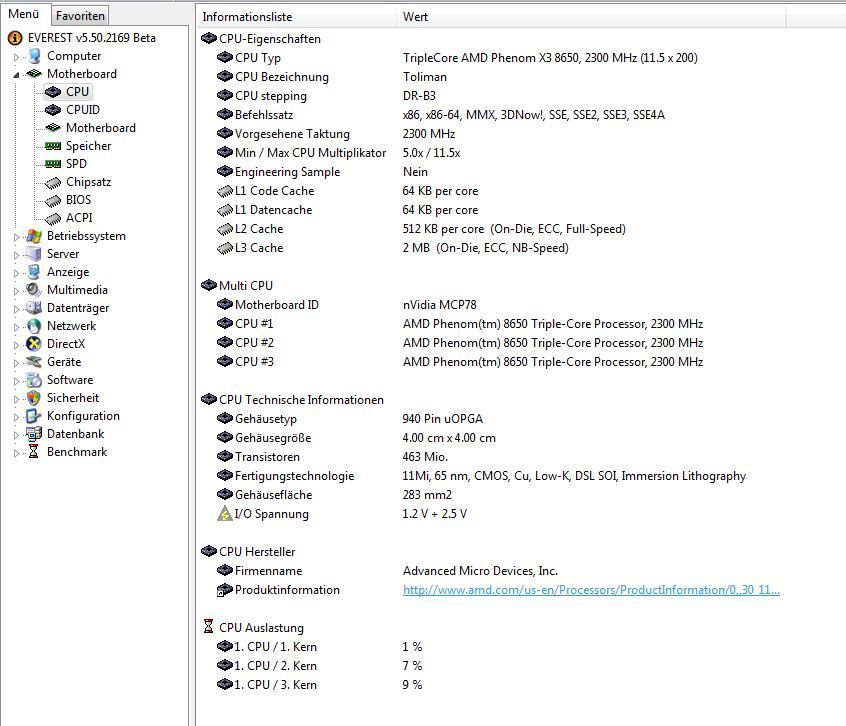Click the CPU stepping value DR-B3
Screen dimensions: 846x726
click(x=419, y=95)
